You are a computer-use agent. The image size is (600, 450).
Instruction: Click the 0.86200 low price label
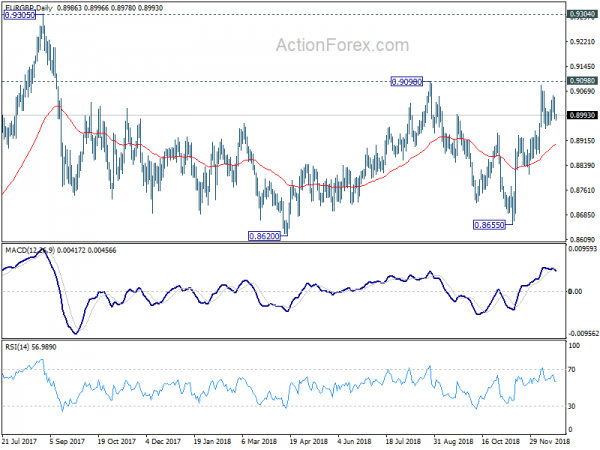click(x=264, y=236)
